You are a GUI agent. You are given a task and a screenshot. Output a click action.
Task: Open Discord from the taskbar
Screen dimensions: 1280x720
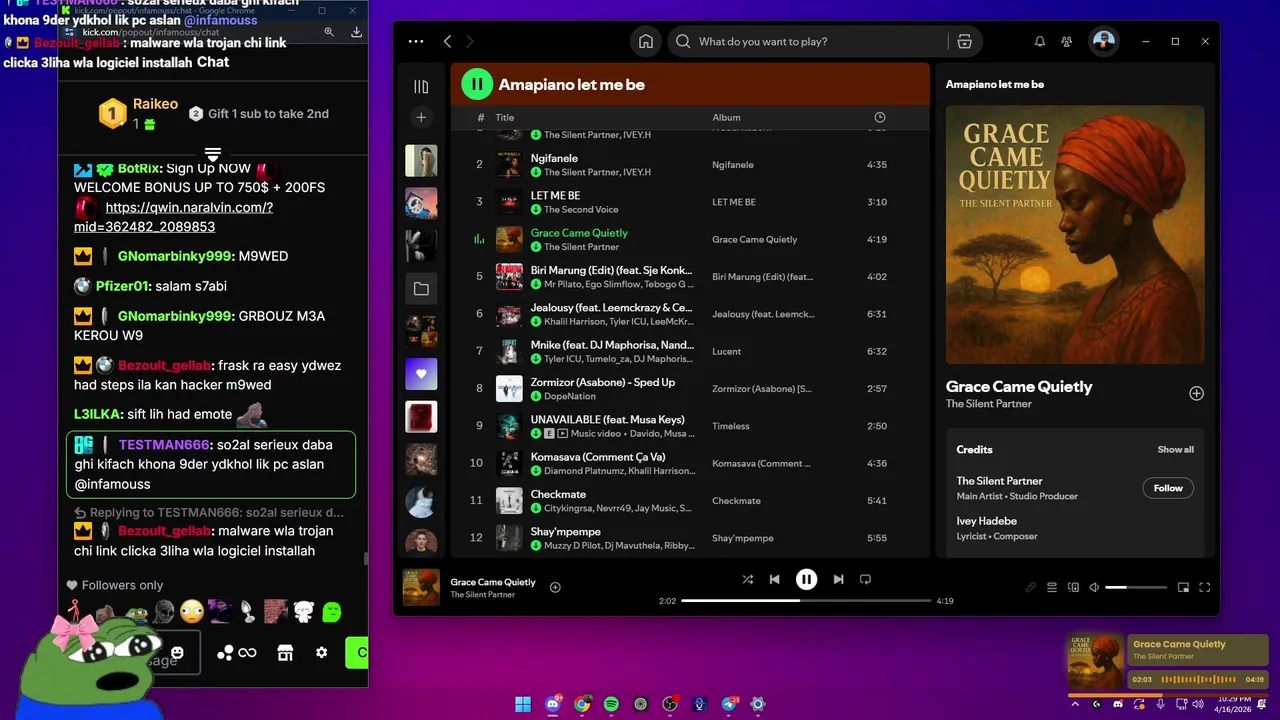(553, 704)
